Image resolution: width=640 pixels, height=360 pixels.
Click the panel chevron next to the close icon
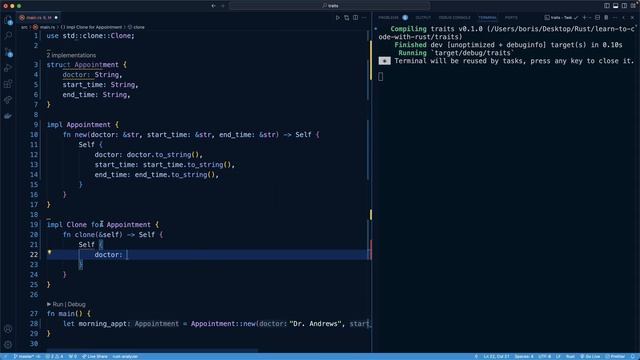tap(624, 18)
